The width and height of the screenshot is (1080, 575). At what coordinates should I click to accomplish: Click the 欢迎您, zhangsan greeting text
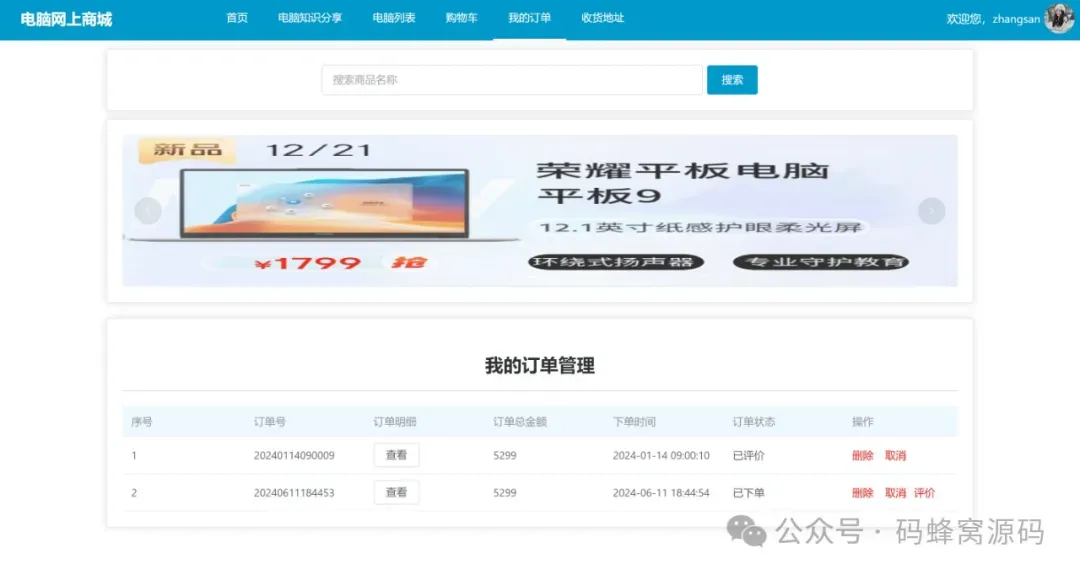(993, 19)
